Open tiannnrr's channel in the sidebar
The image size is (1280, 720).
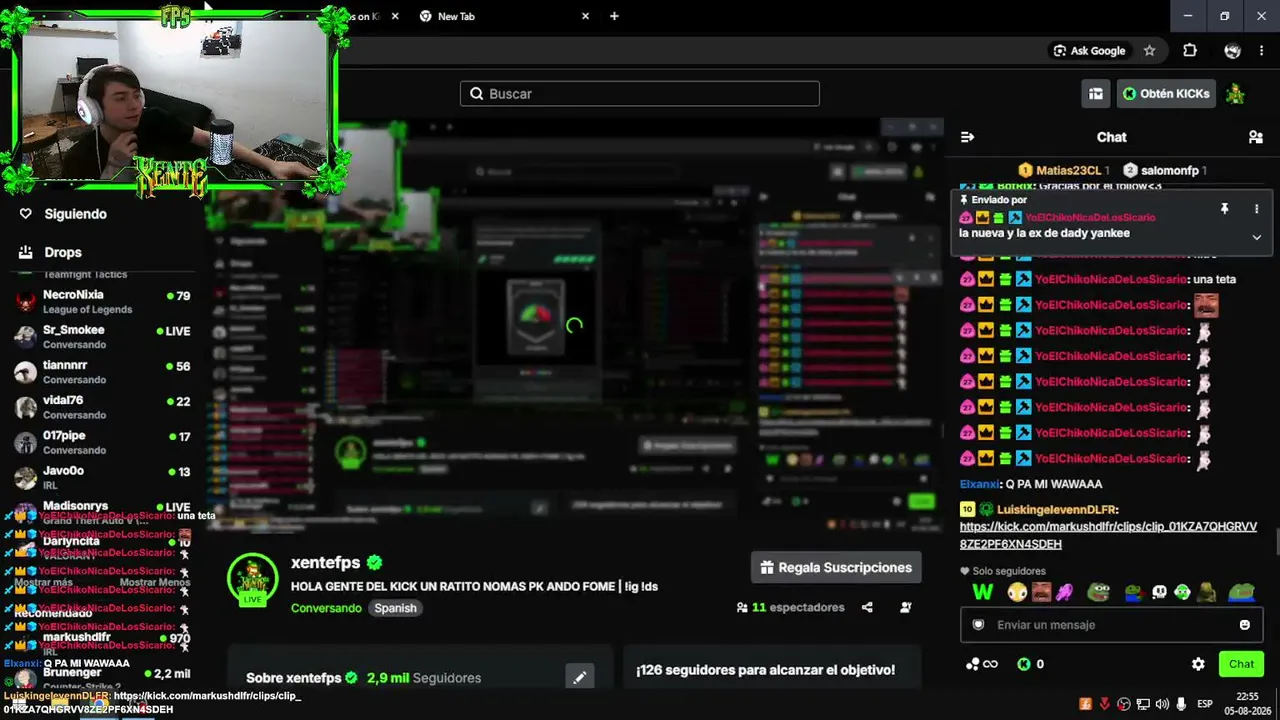100,372
